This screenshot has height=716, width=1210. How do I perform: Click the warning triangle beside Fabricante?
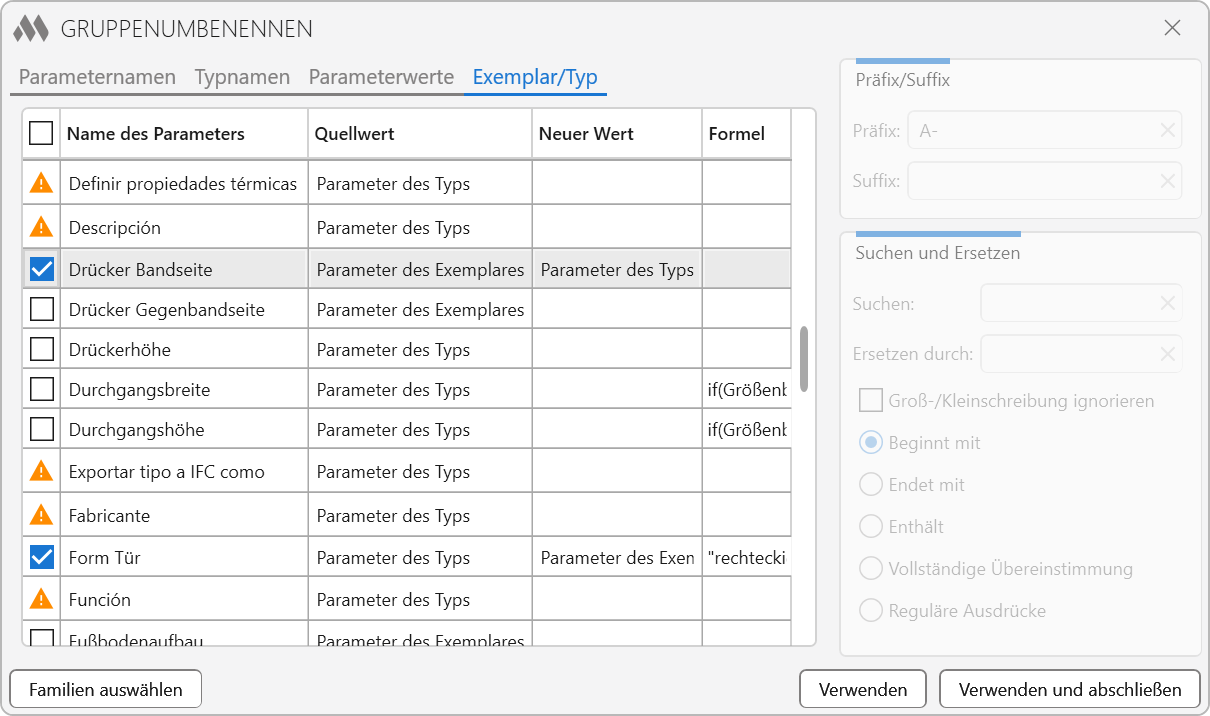(41, 515)
